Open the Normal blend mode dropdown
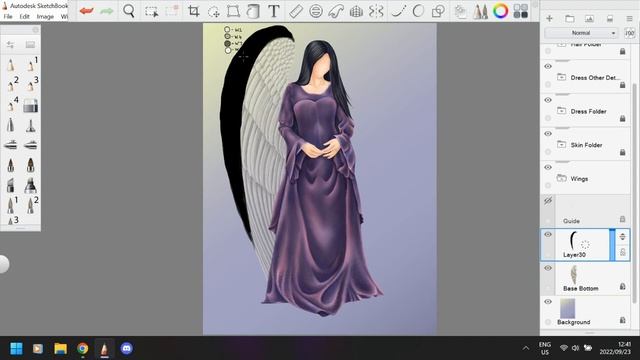This screenshot has height=360, width=640. pyautogui.click(x=581, y=33)
